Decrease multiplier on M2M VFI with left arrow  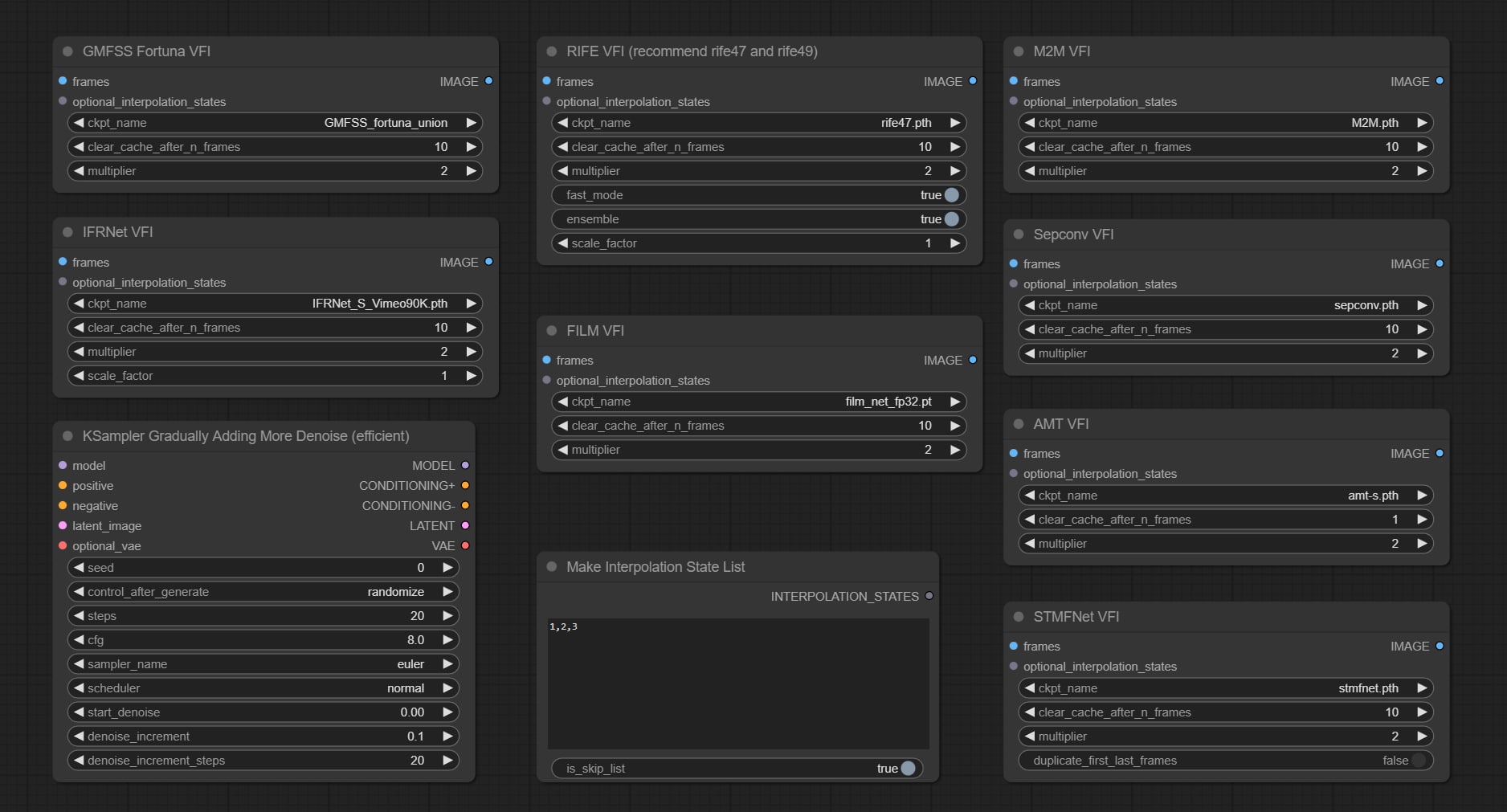pos(1030,171)
